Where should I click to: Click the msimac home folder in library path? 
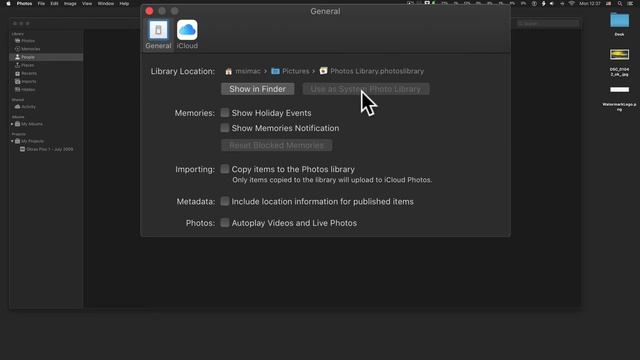coord(242,71)
